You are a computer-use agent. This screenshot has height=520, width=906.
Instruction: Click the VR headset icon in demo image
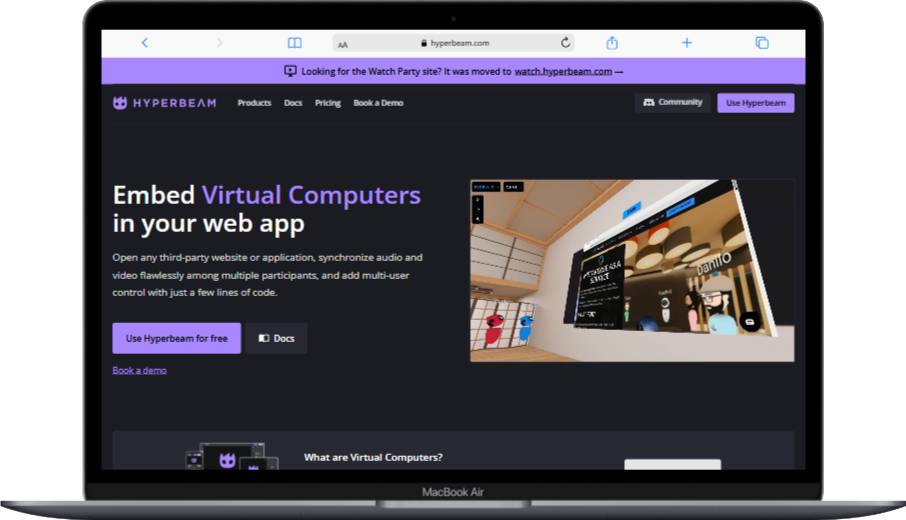(x=750, y=321)
